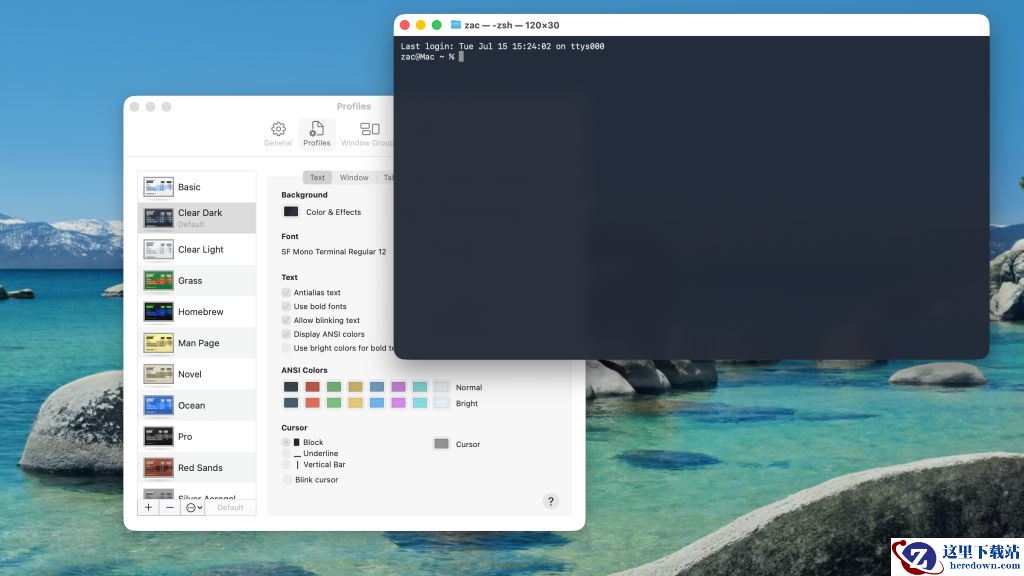Click the Bright label beside ANSI swatches
The height and width of the screenshot is (576, 1024).
[466, 404]
